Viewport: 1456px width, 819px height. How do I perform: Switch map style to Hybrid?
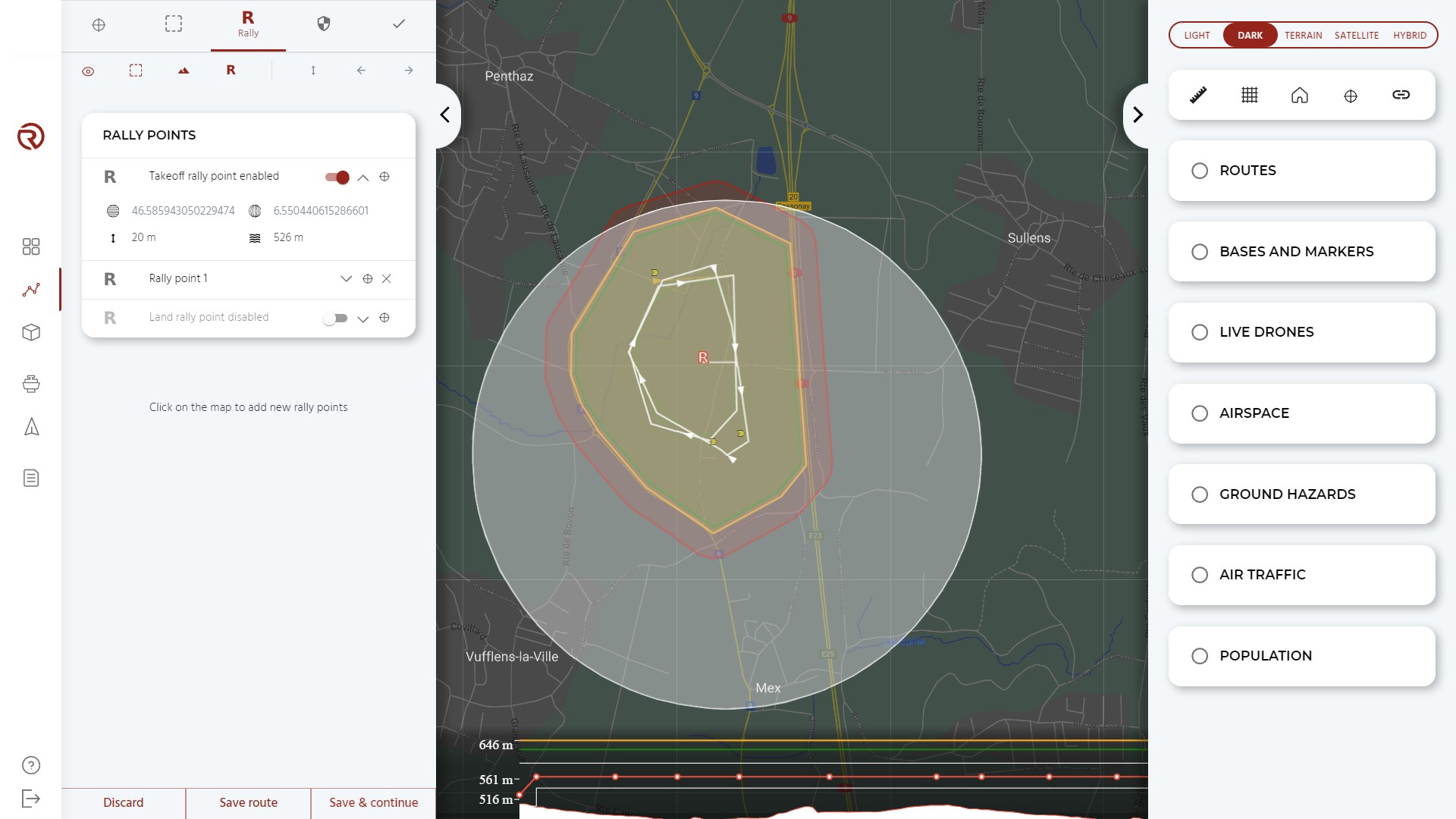(x=1410, y=36)
